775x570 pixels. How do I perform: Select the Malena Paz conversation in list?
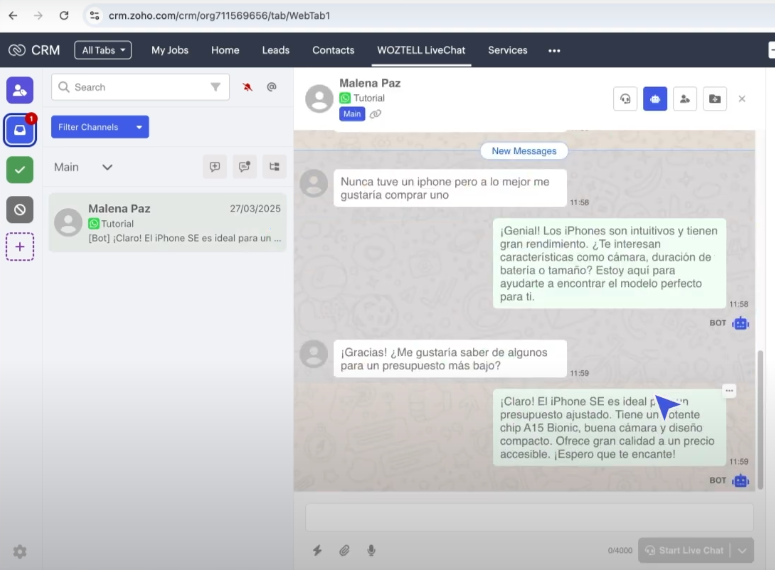click(168, 222)
